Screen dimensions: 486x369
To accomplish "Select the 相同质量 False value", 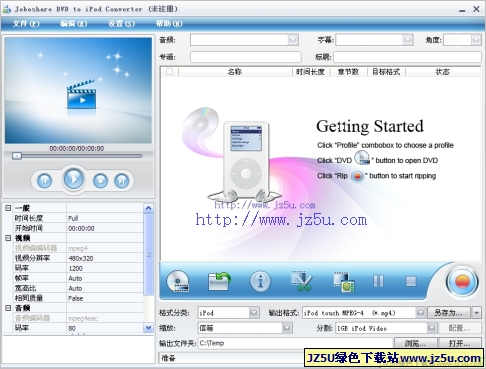I will click(x=105, y=298).
